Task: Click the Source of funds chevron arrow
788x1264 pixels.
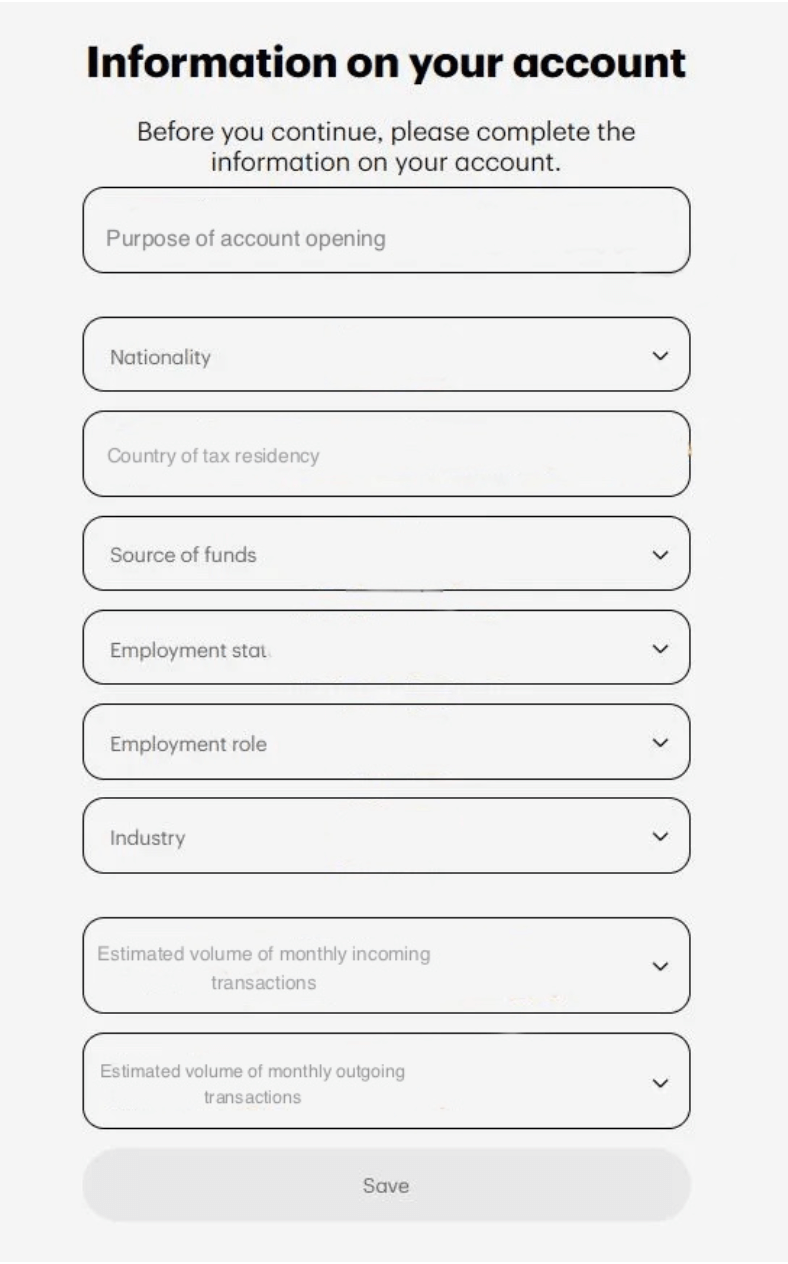Action: click(x=659, y=554)
